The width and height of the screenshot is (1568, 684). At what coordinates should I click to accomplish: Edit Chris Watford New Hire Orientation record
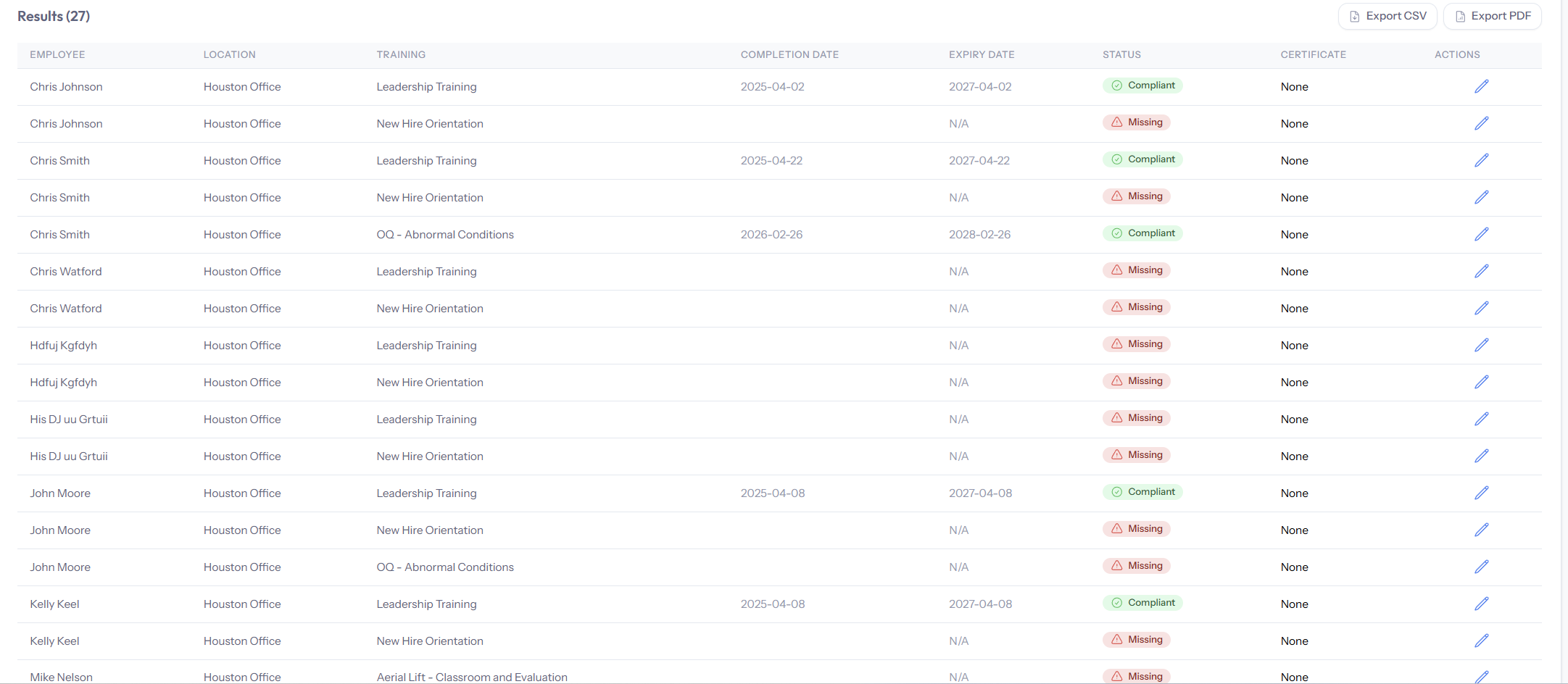1481,308
